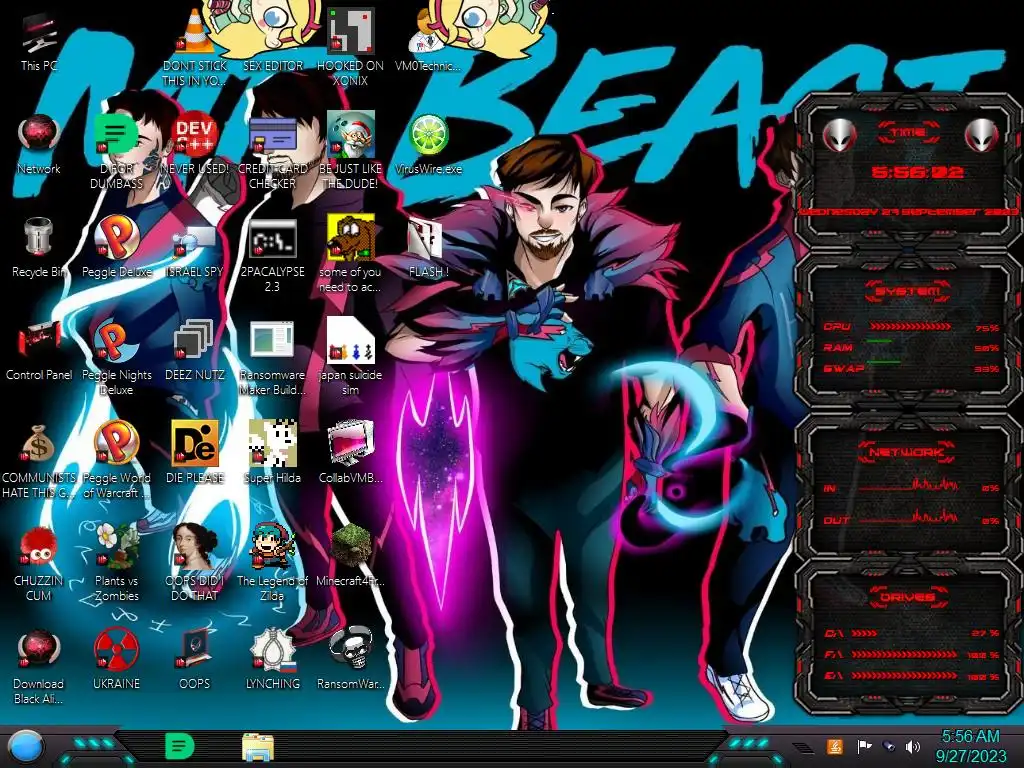Open the Control Panel desktop shortcut
The width and height of the screenshot is (1024, 768).
pyautogui.click(x=39, y=350)
